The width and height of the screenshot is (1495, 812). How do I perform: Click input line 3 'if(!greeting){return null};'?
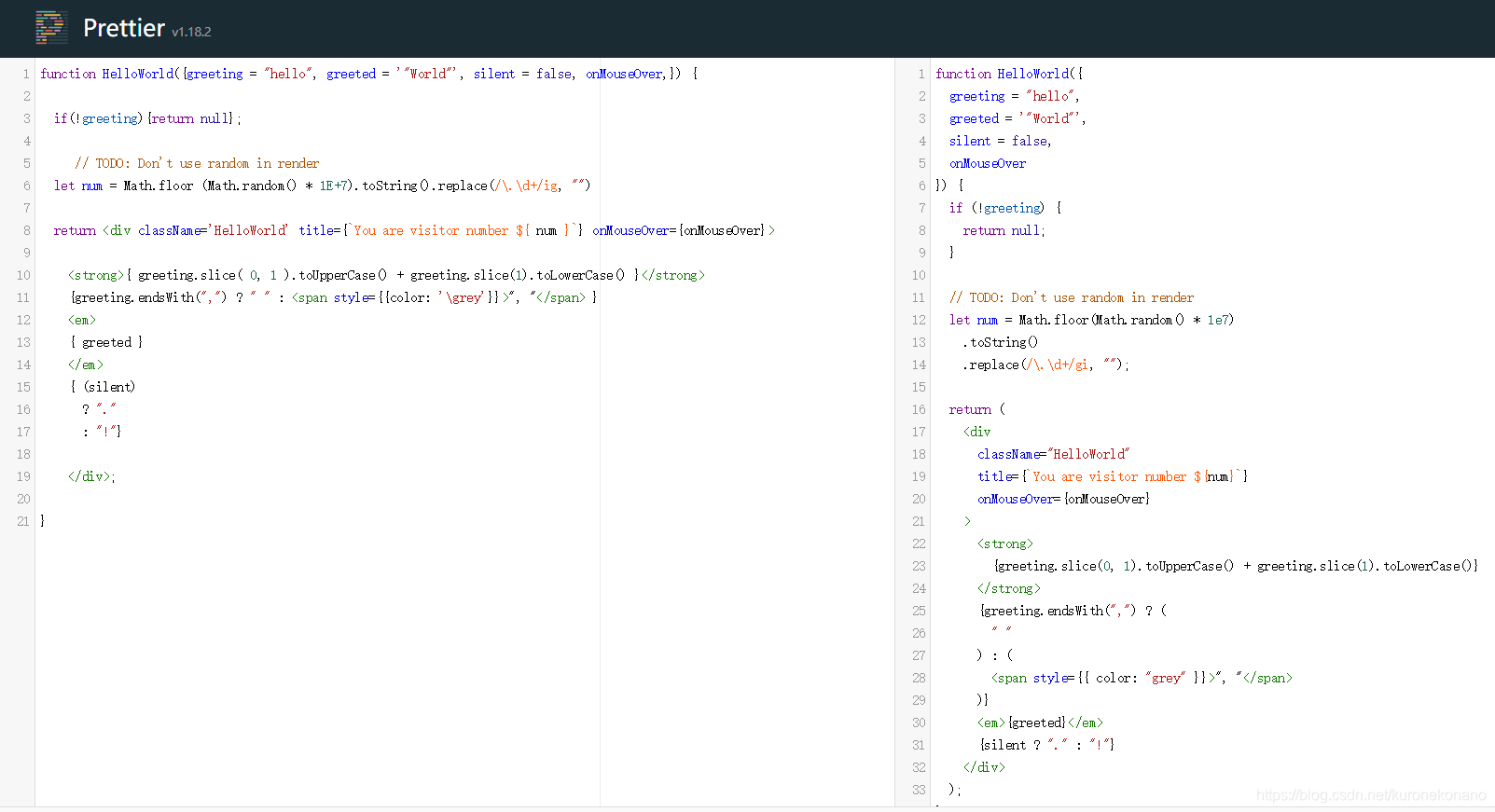point(147,118)
